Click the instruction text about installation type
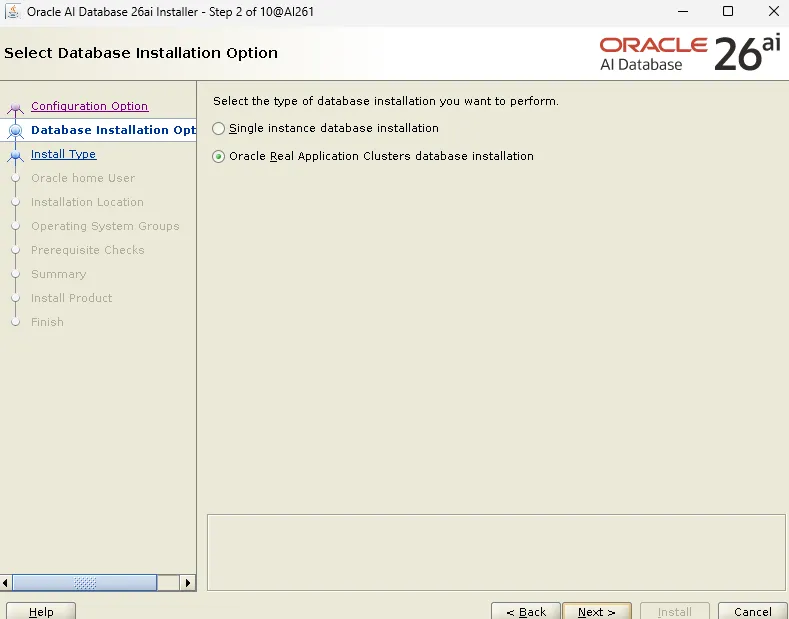The width and height of the screenshot is (789, 619). click(x=386, y=101)
